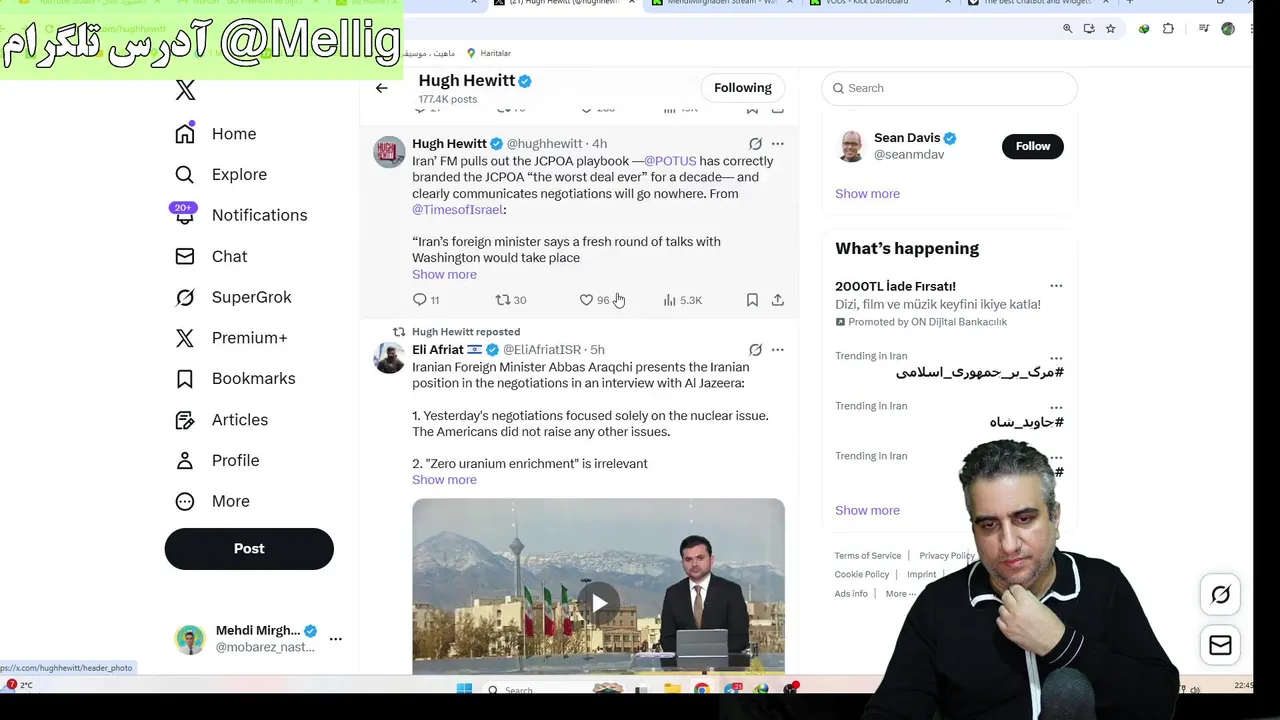Open Hugh Hewitt avatar on JCPOA post

click(x=389, y=152)
